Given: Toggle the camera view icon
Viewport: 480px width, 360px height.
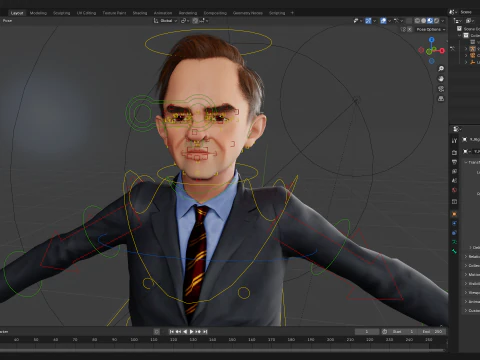Looking at the screenshot, I should pos(441,89).
